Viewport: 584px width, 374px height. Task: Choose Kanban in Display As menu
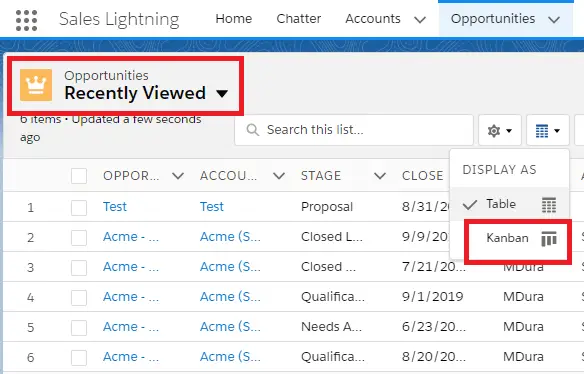(509, 238)
